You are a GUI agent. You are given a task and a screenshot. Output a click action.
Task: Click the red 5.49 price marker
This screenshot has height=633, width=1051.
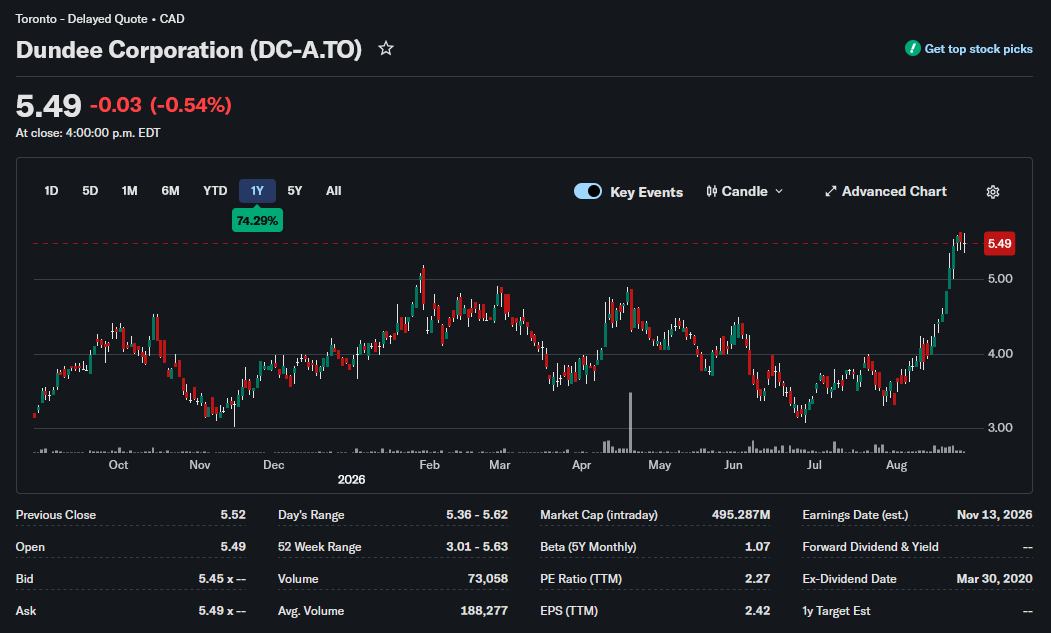tap(999, 243)
